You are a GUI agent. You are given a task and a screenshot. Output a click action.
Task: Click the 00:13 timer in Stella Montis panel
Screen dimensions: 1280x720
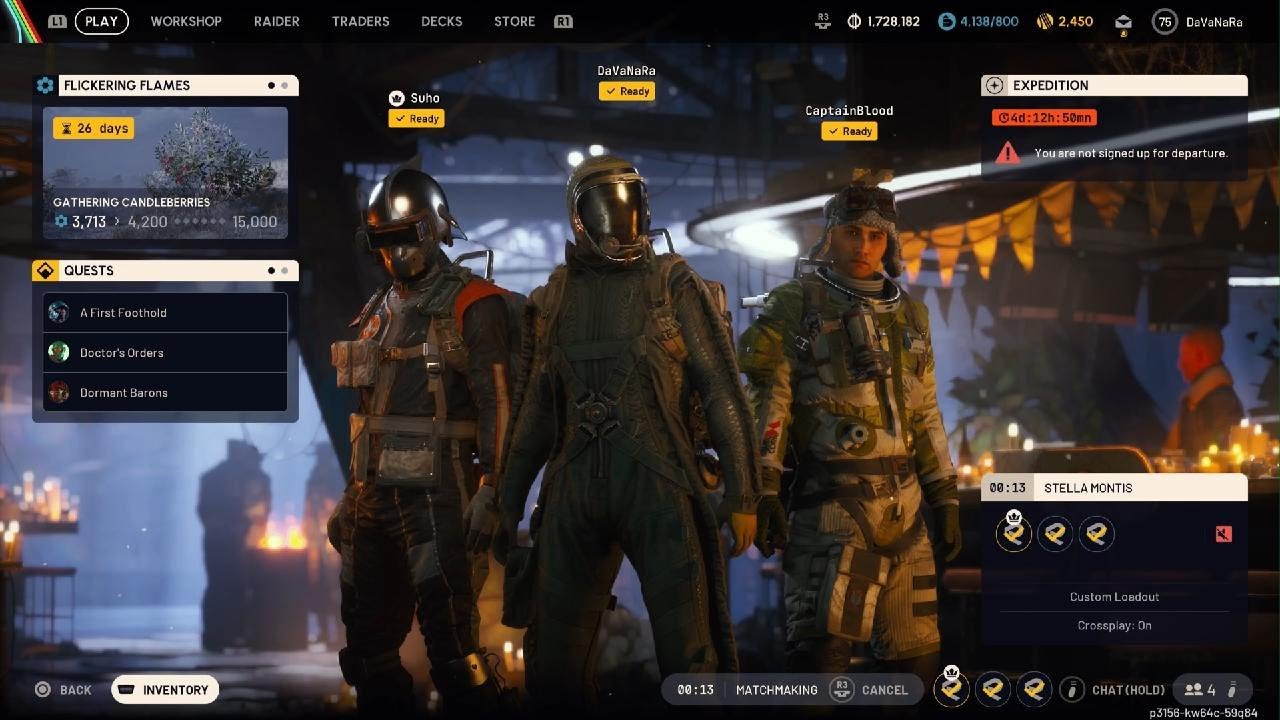1007,488
